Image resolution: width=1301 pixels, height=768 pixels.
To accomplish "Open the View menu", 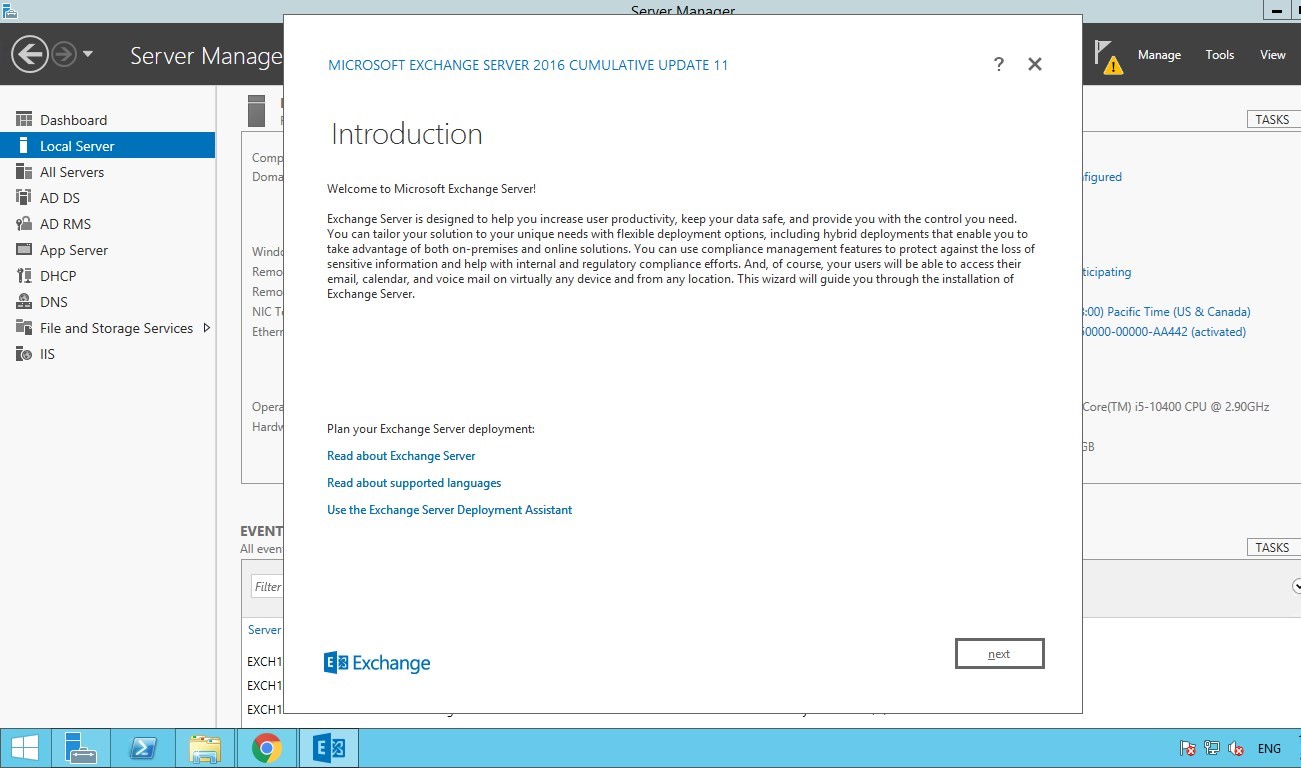I will point(1273,55).
